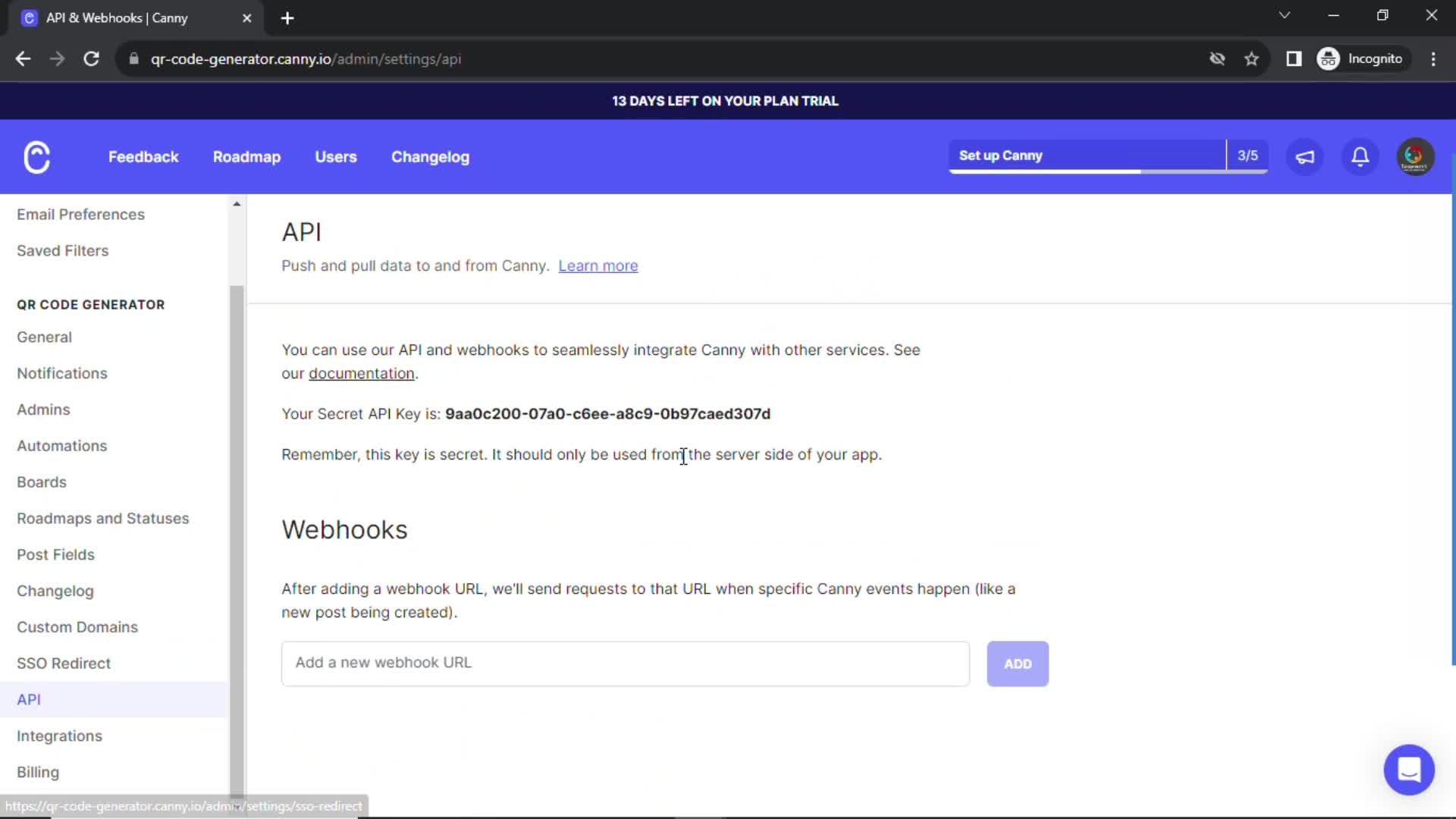
Task: Toggle SSO Redirect settings
Action: (x=64, y=663)
